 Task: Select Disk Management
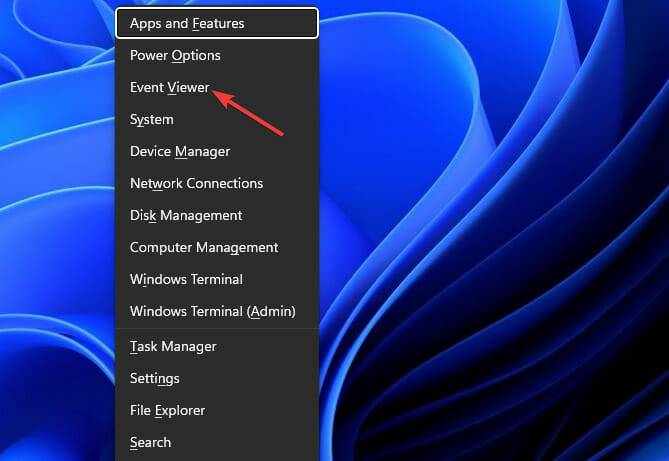(x=217, y=216)
